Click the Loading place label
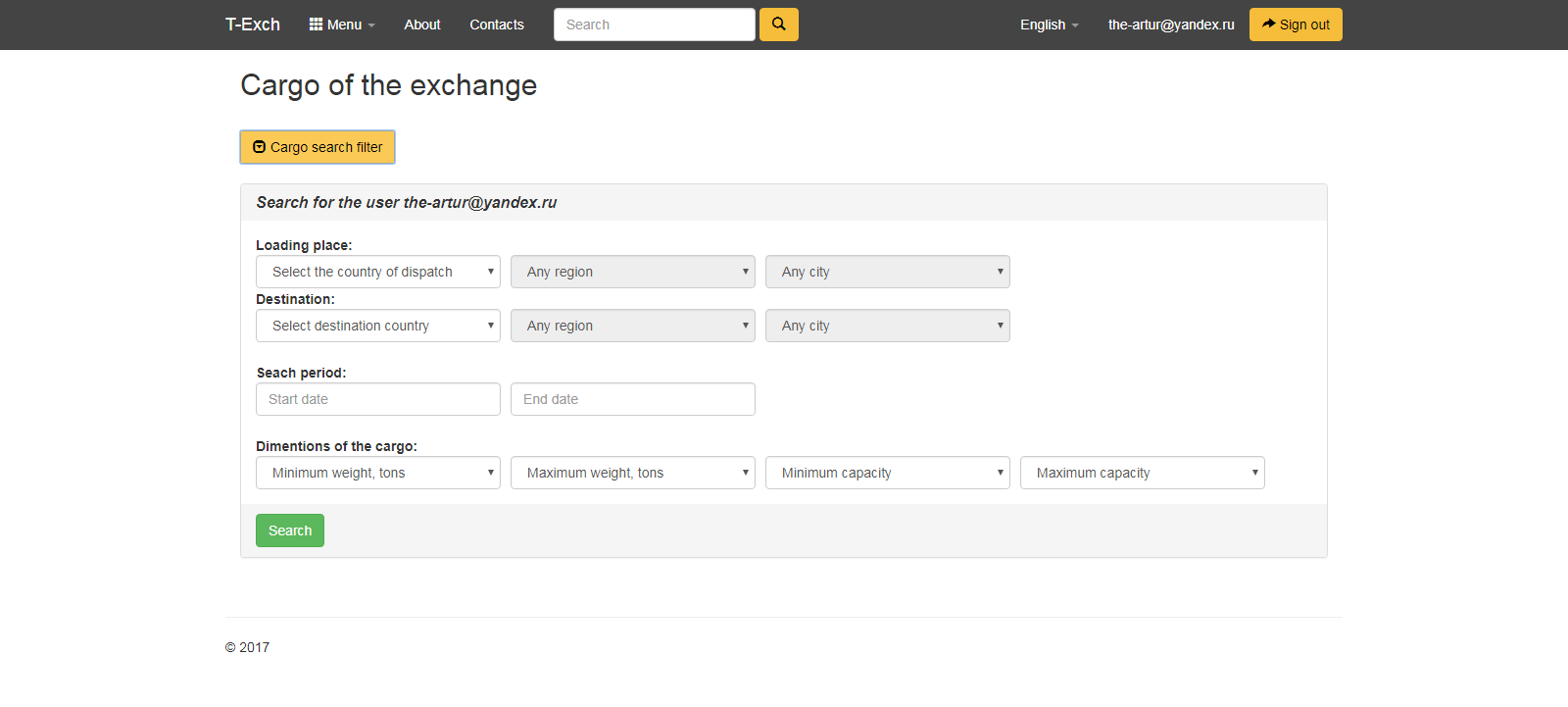Viewport: 1568px width, 707px height. tap(304, 245)
